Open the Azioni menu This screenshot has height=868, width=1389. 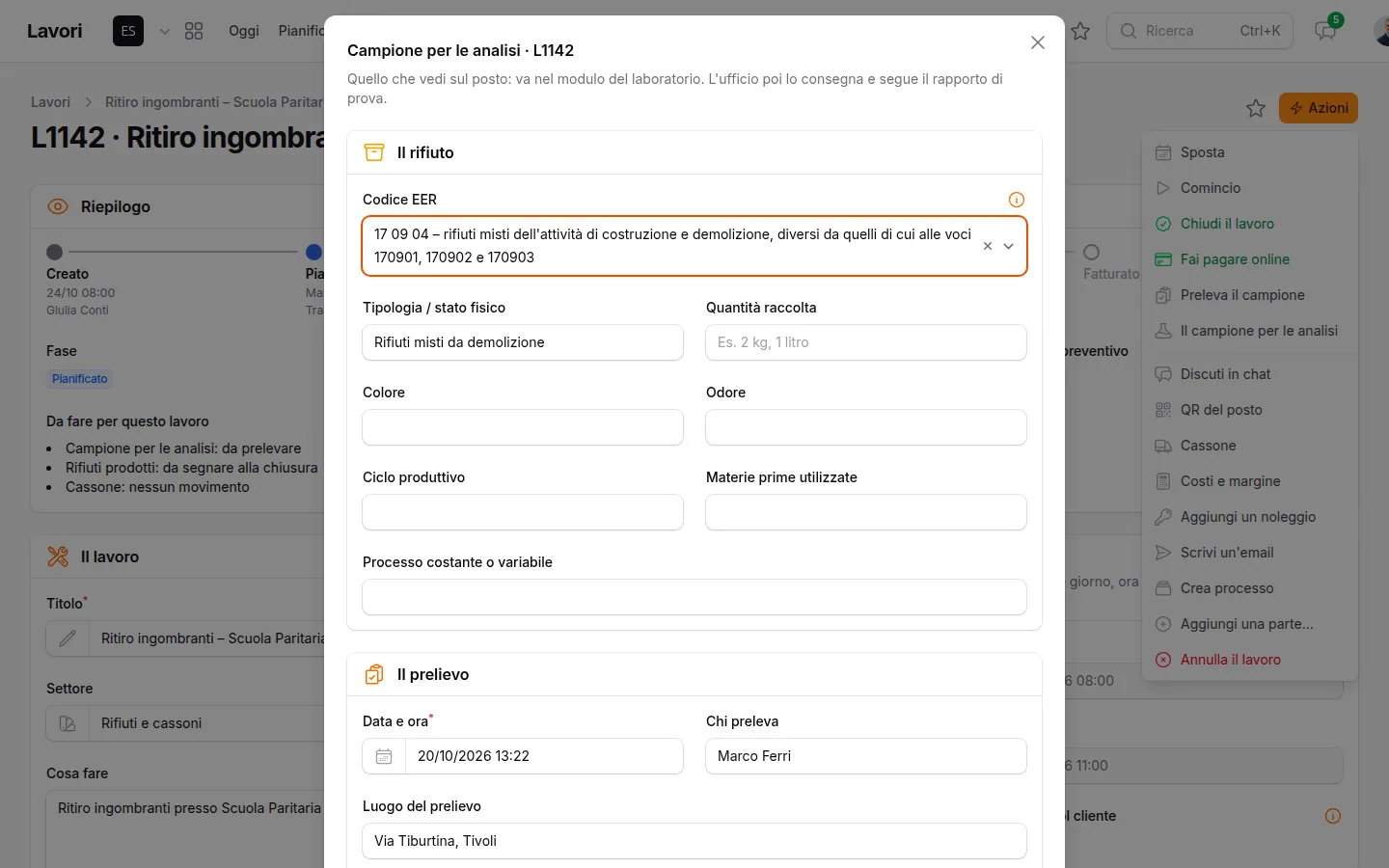[x=1319, y=108]
